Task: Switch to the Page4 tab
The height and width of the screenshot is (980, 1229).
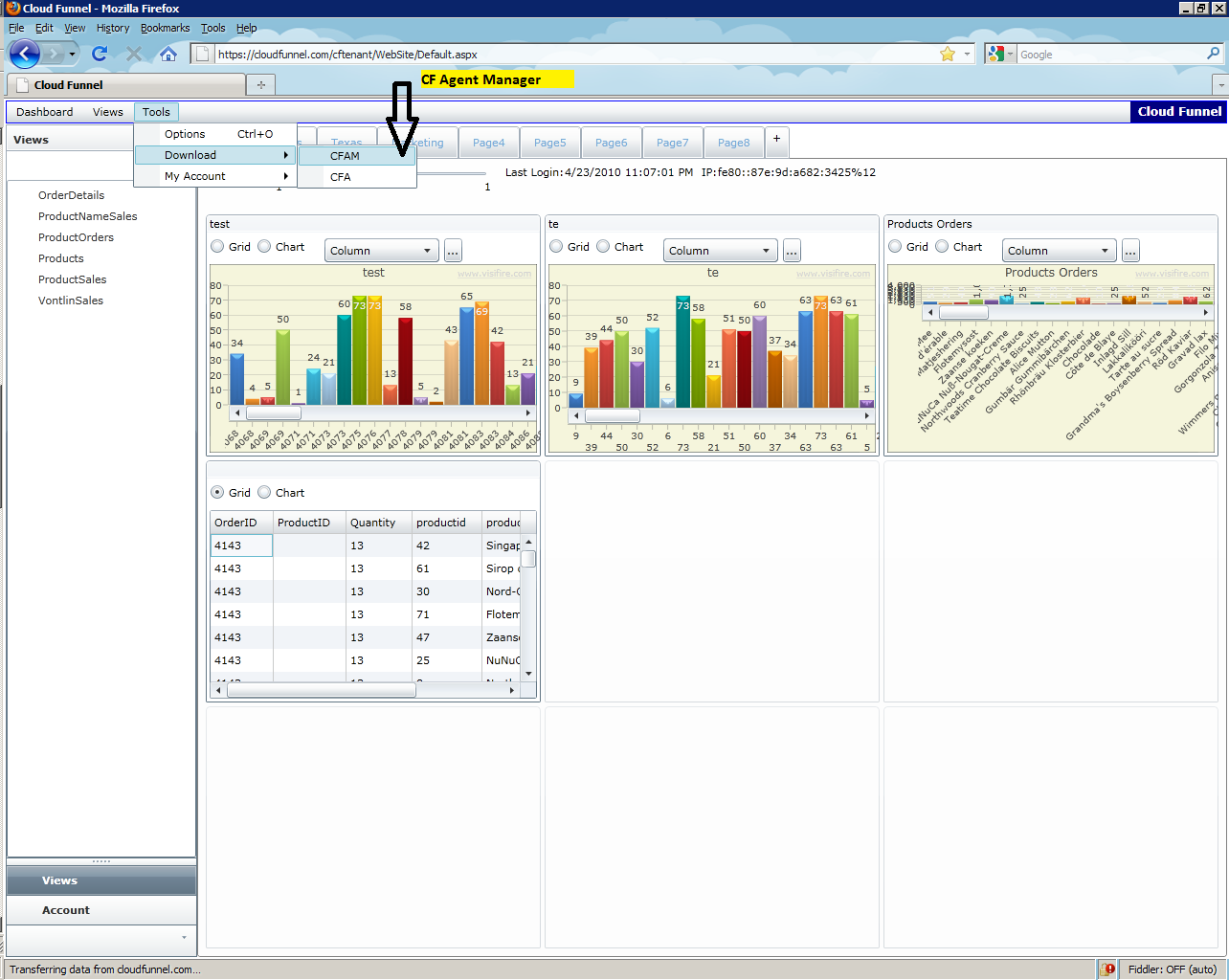Action: [x=489, y=143]
